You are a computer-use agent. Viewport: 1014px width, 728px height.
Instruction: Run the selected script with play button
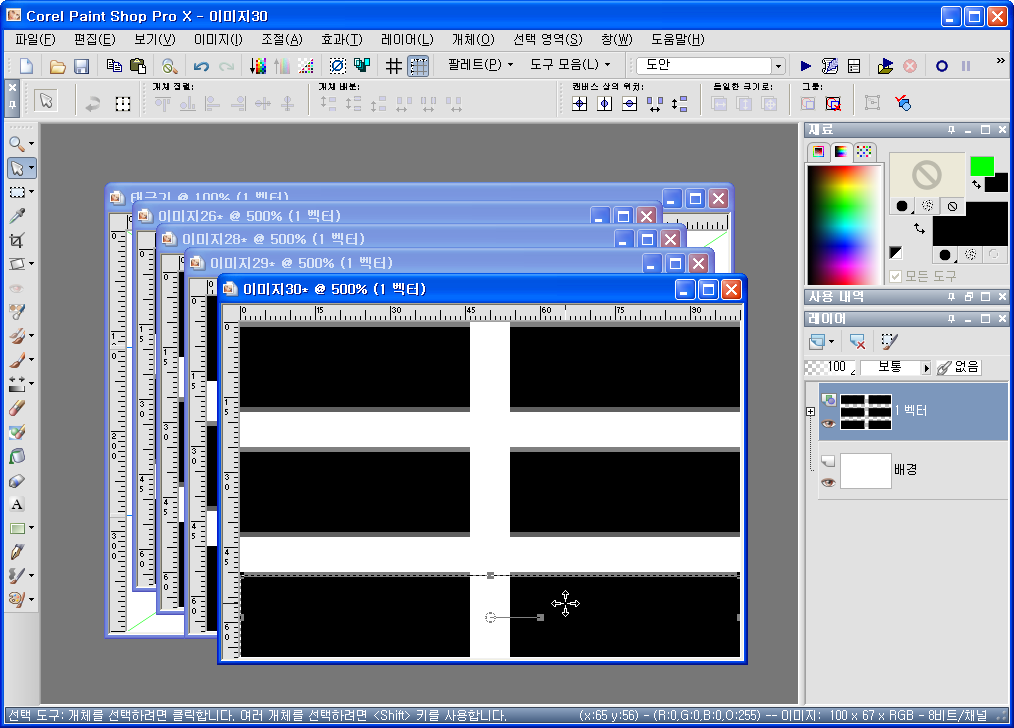tap(806, 66)
